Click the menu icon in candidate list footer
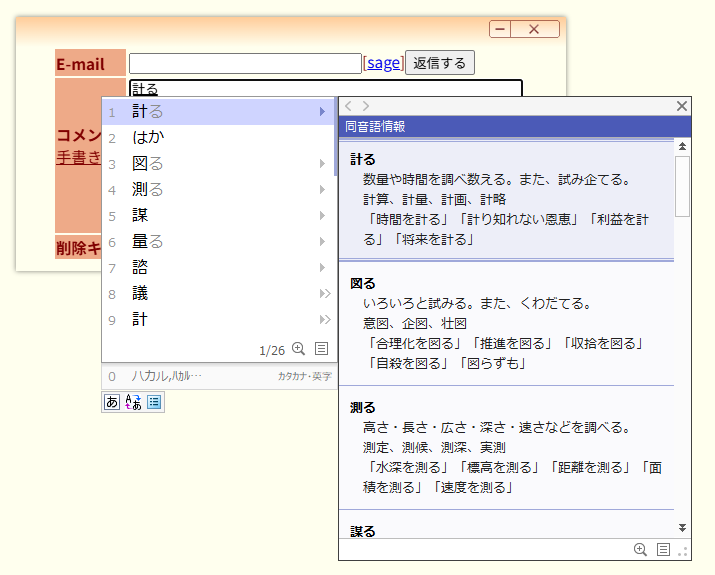This screenshot has width=715, height=575. coord(321,349)
